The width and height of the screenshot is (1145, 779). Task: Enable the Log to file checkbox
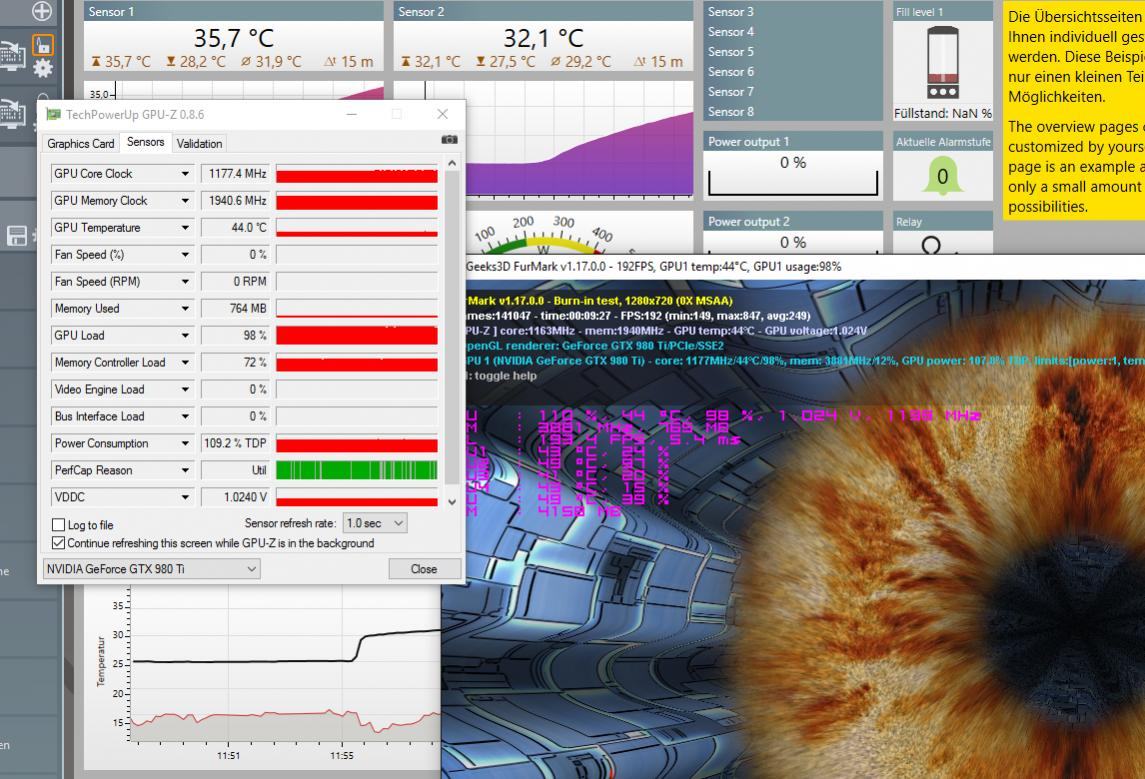click(x=59, y=524)
